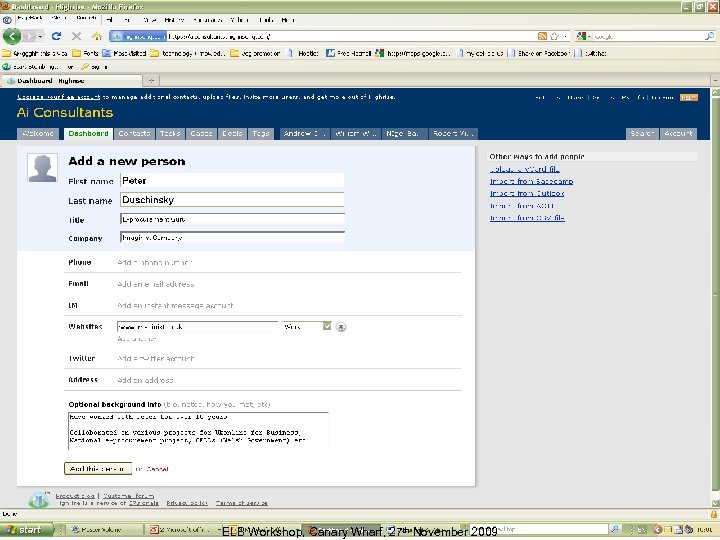Image resolution: width=720 pixels, height=540 pixels.
Task: Click the person avatar placeholder image
Action: click(x=43, y=168)
